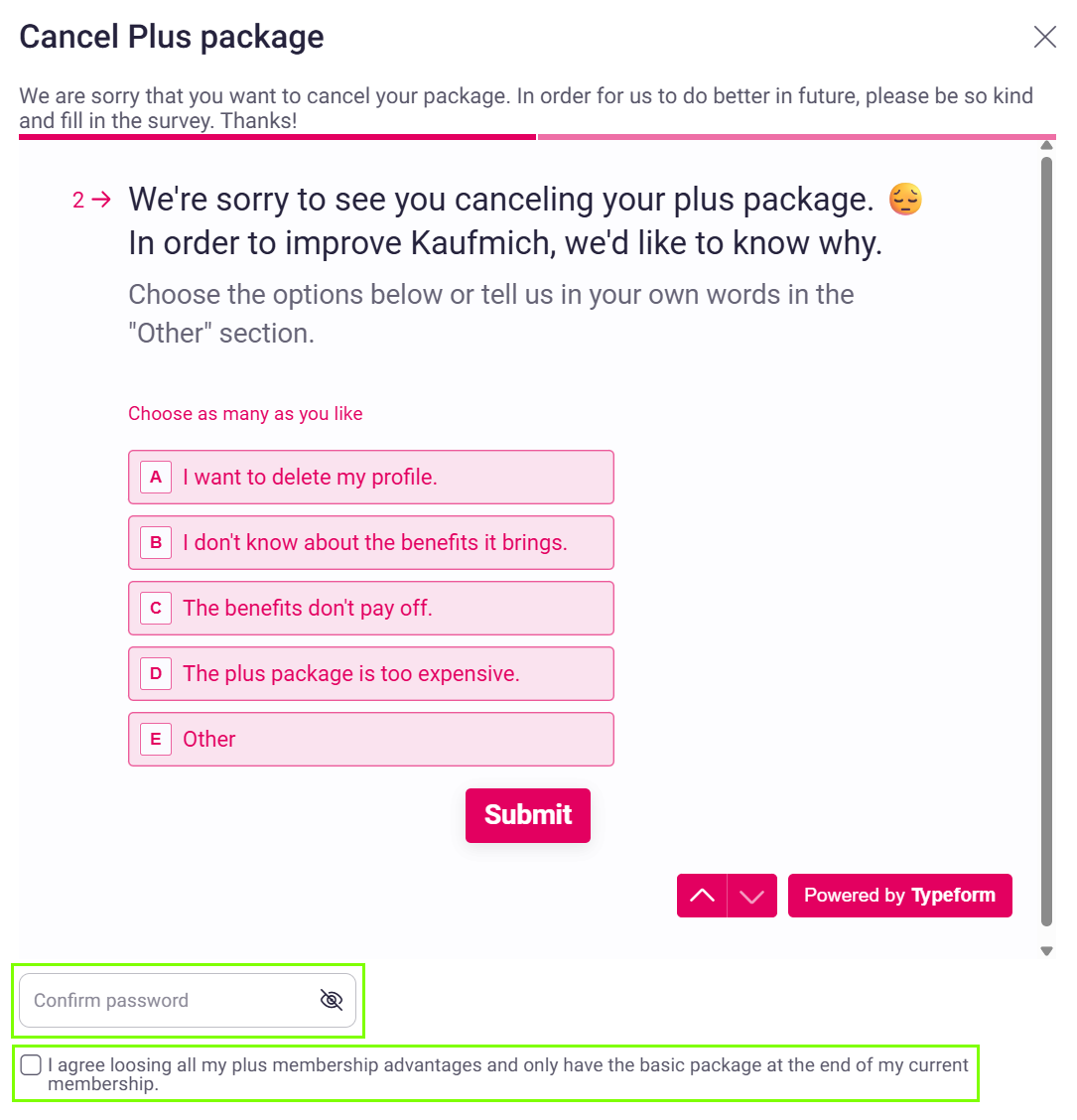The height and width of the screenshot is (1120, 1077).
Task: Click the sad face emoji in question
Action: point(905,200)
